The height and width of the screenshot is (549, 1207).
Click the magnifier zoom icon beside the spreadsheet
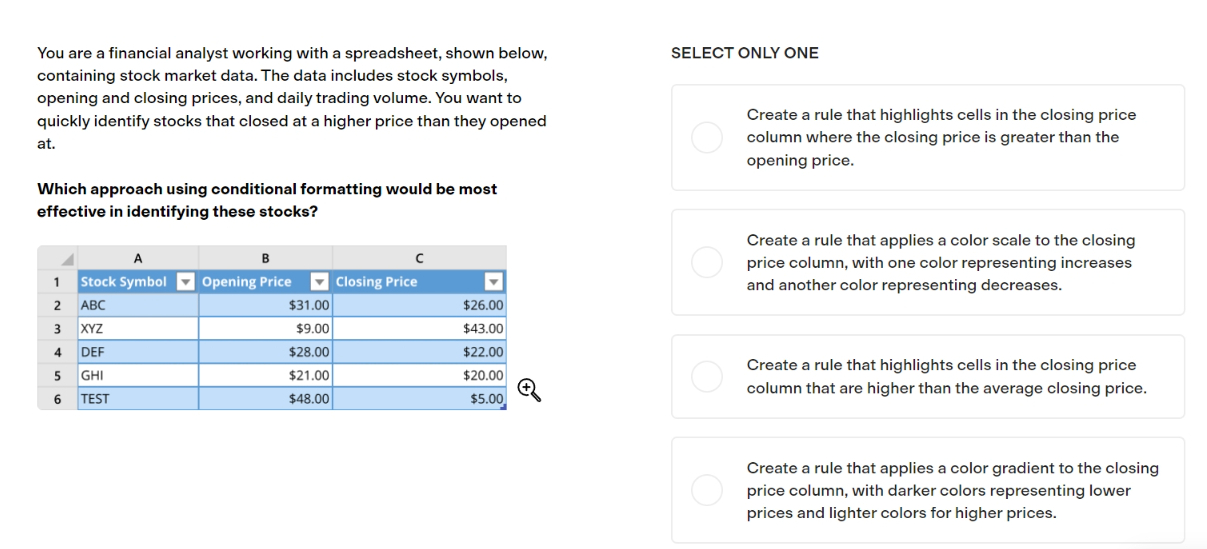pyautogui.click(x=530, y=390)
